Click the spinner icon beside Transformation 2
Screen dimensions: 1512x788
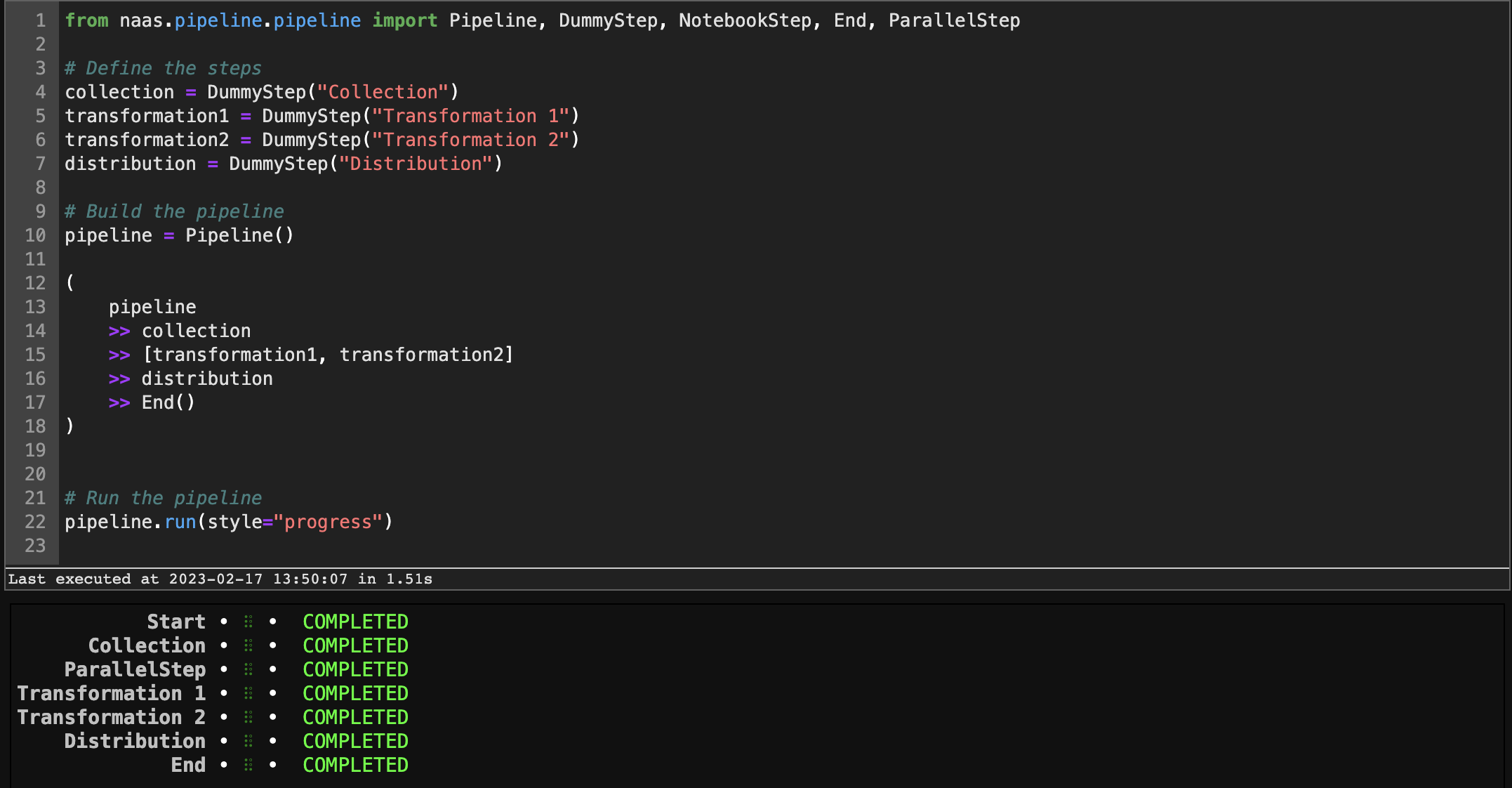tap(248, 717)
